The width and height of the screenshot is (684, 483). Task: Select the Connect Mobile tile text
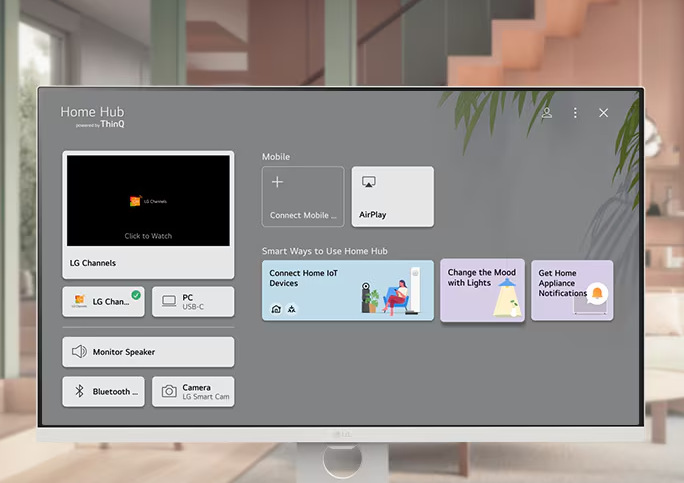tap(303, 215)
